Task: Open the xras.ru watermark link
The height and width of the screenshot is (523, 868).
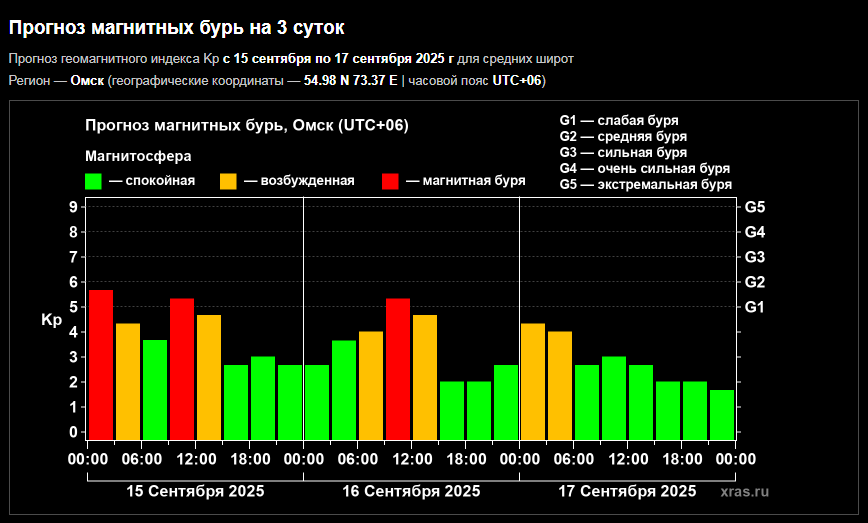Action: [x=744, y=491]
